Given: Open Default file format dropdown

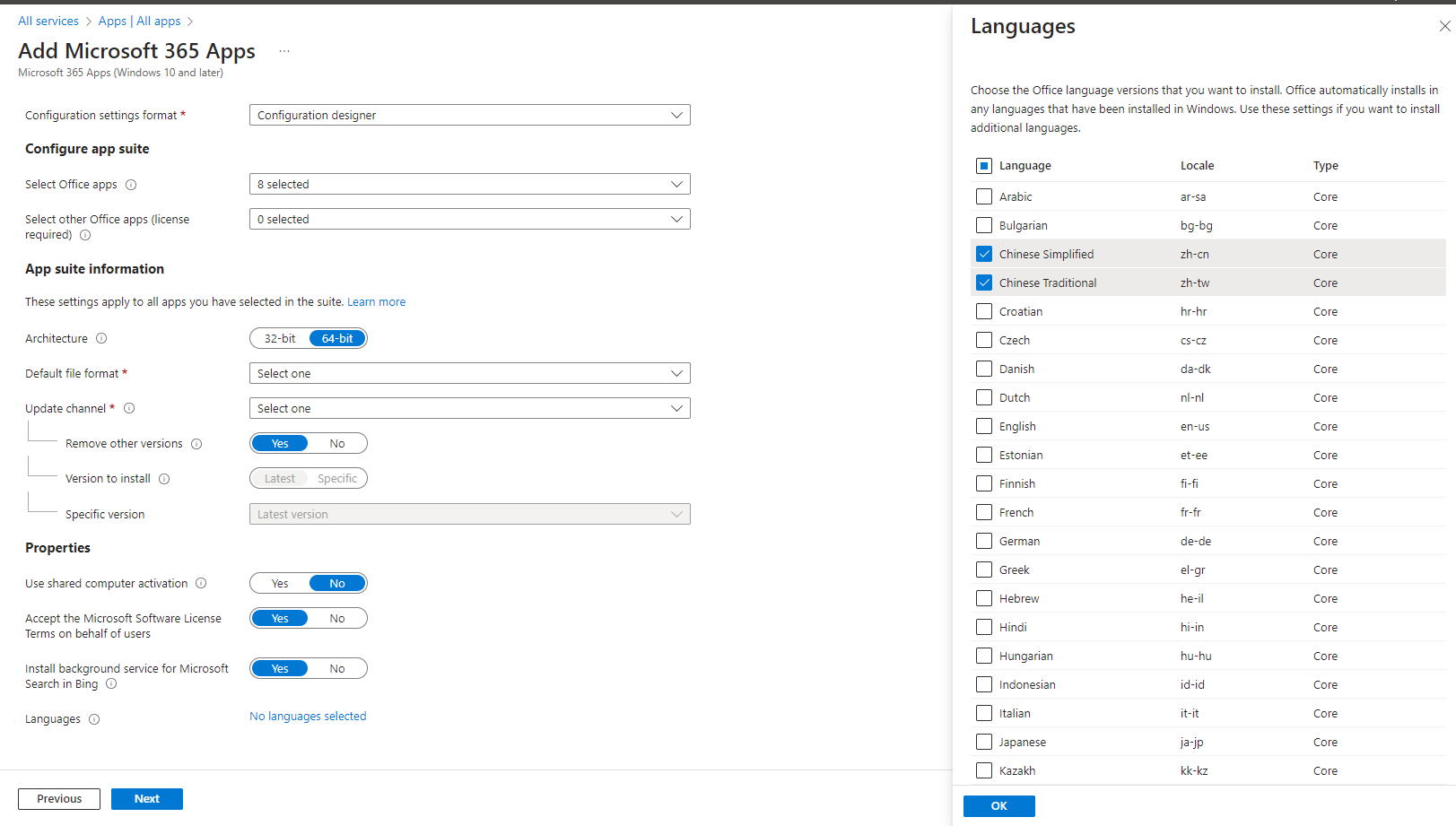Looking at the screenshot, I should [470, 373].
